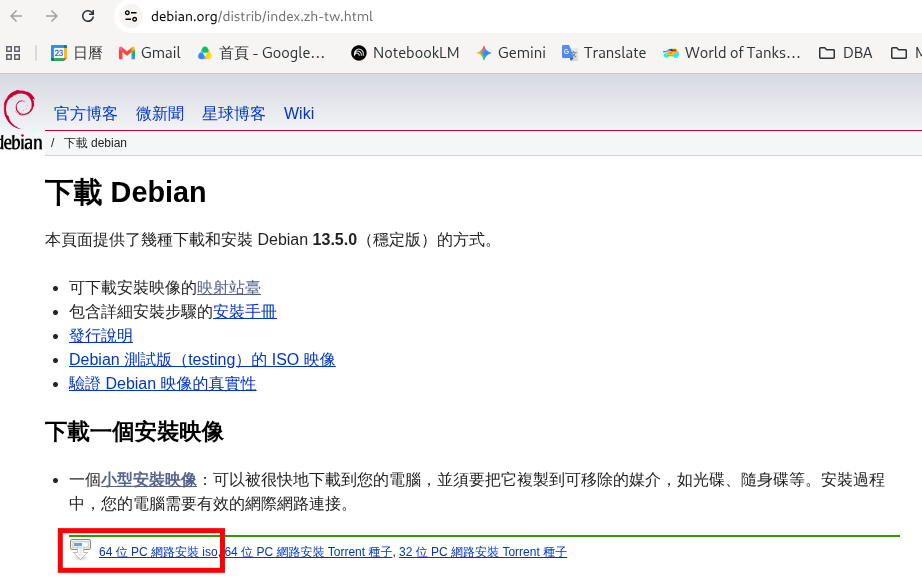Open the World of Tanks bookmark
This screenshot has height=581, width=922.
coord(731,53)
